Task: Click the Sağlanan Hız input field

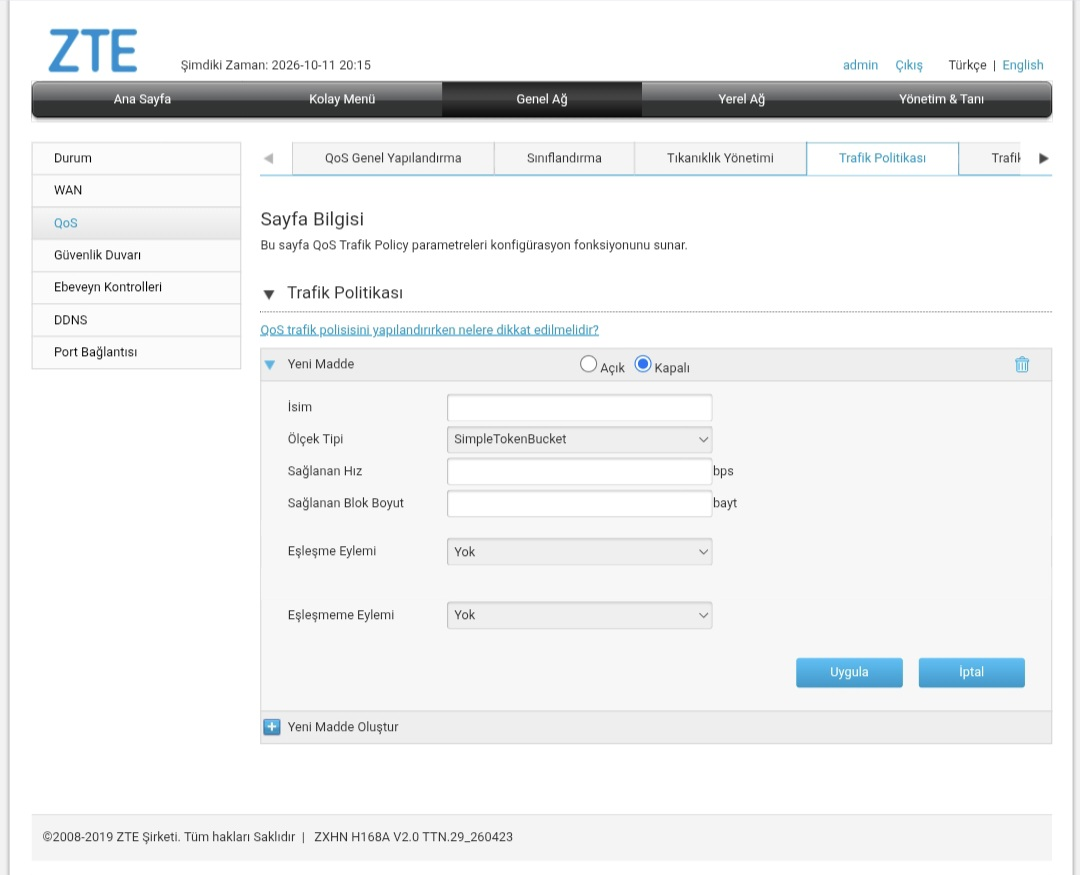Action: 579,472
